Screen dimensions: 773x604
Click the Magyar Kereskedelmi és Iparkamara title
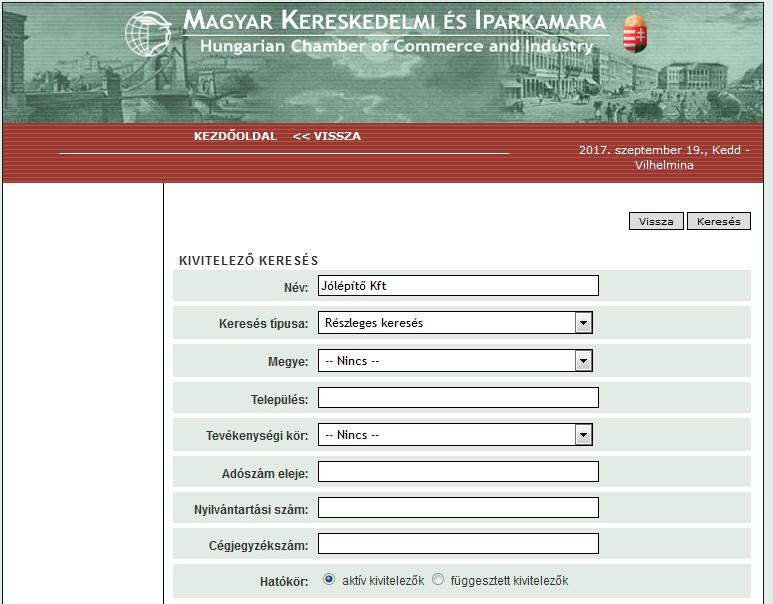pos(394,21)
